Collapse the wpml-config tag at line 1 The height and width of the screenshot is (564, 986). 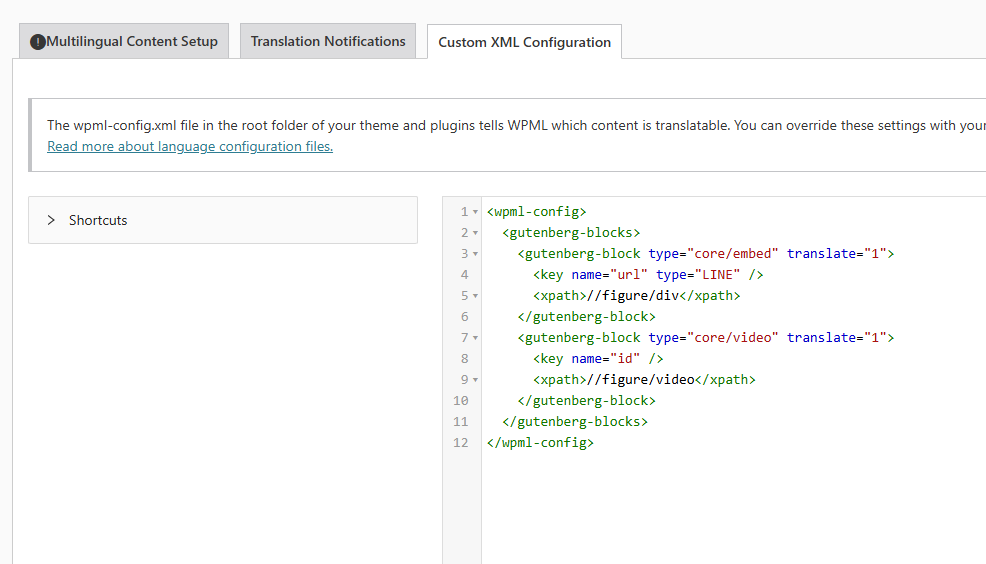pyautogui.click(x=475, y=212)
